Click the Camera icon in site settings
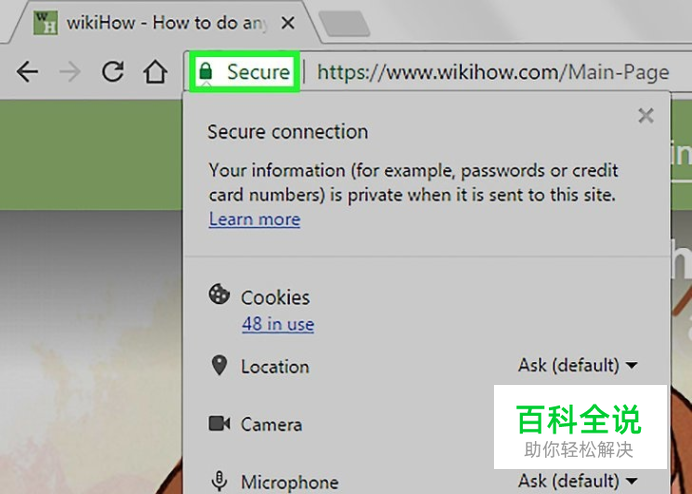Image resolution: width=692 pixels, height=494 pixels. (x=219, y=423)
